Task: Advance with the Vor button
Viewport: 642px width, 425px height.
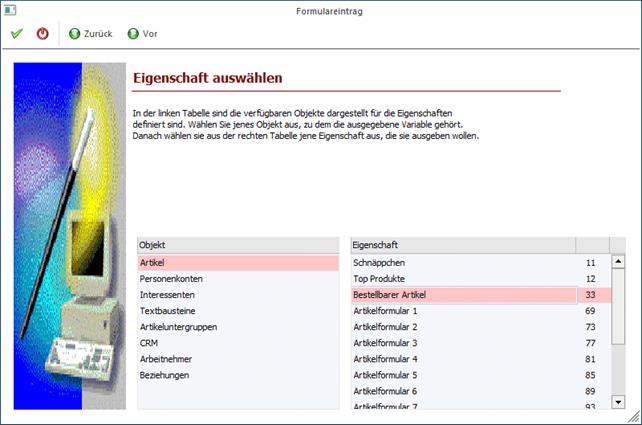Action: (x=142, y=34)
